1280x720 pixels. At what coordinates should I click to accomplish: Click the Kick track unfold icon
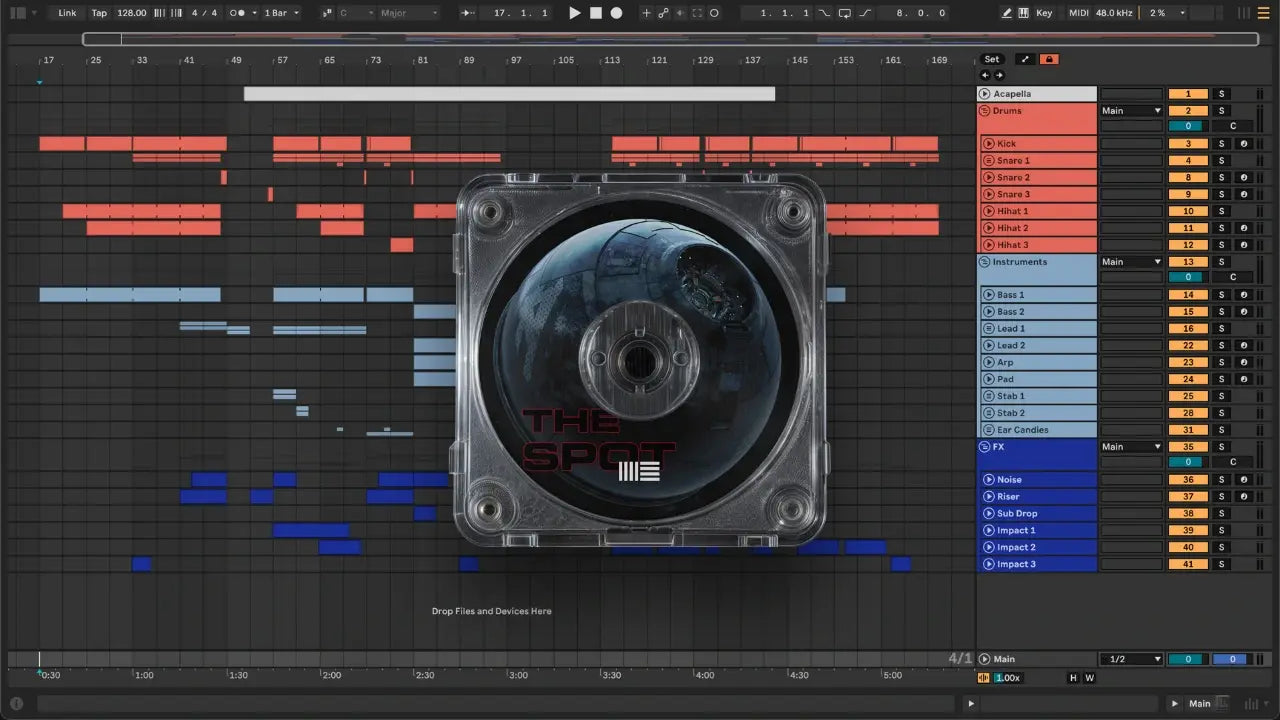pos(988,144)
